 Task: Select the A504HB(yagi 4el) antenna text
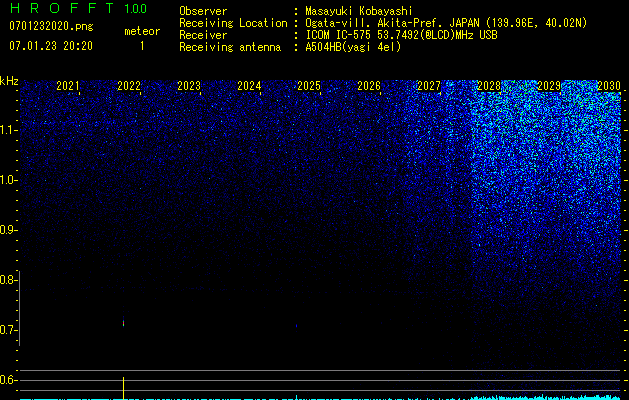coord(353,47)
